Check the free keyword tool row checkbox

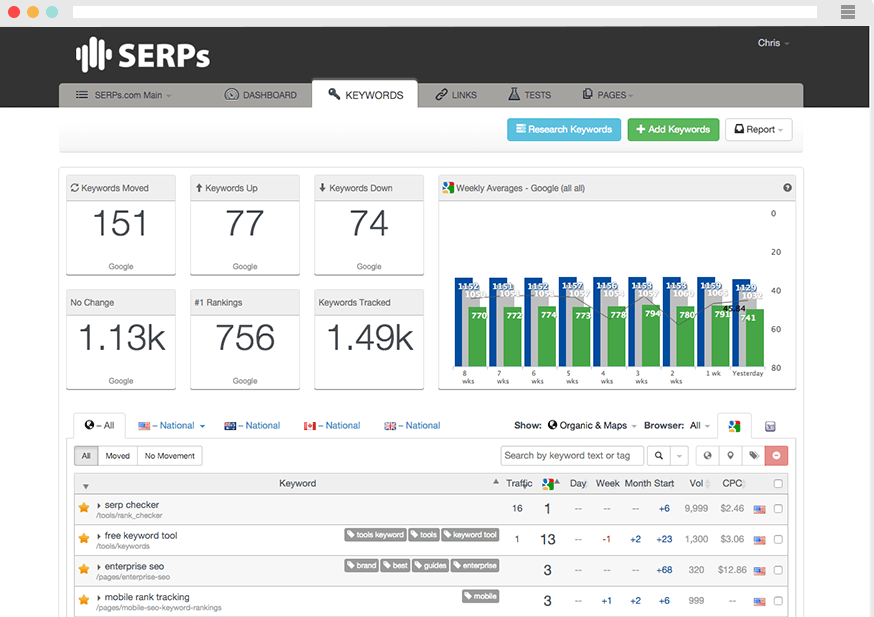coord(778,539)
